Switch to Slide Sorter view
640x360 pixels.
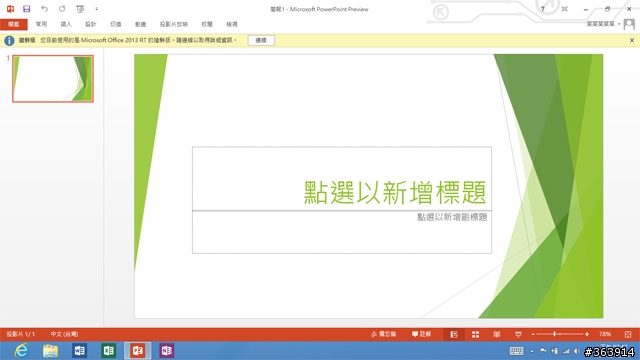point(476,334)
